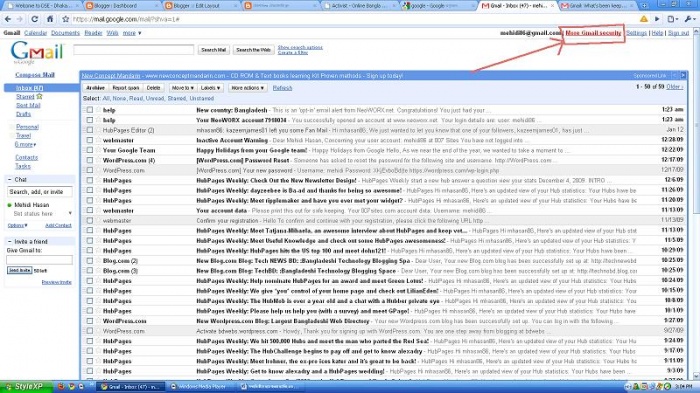Open the 'More actions' dropdown
The height and width of the screenshot is (393, 700).
247,88
